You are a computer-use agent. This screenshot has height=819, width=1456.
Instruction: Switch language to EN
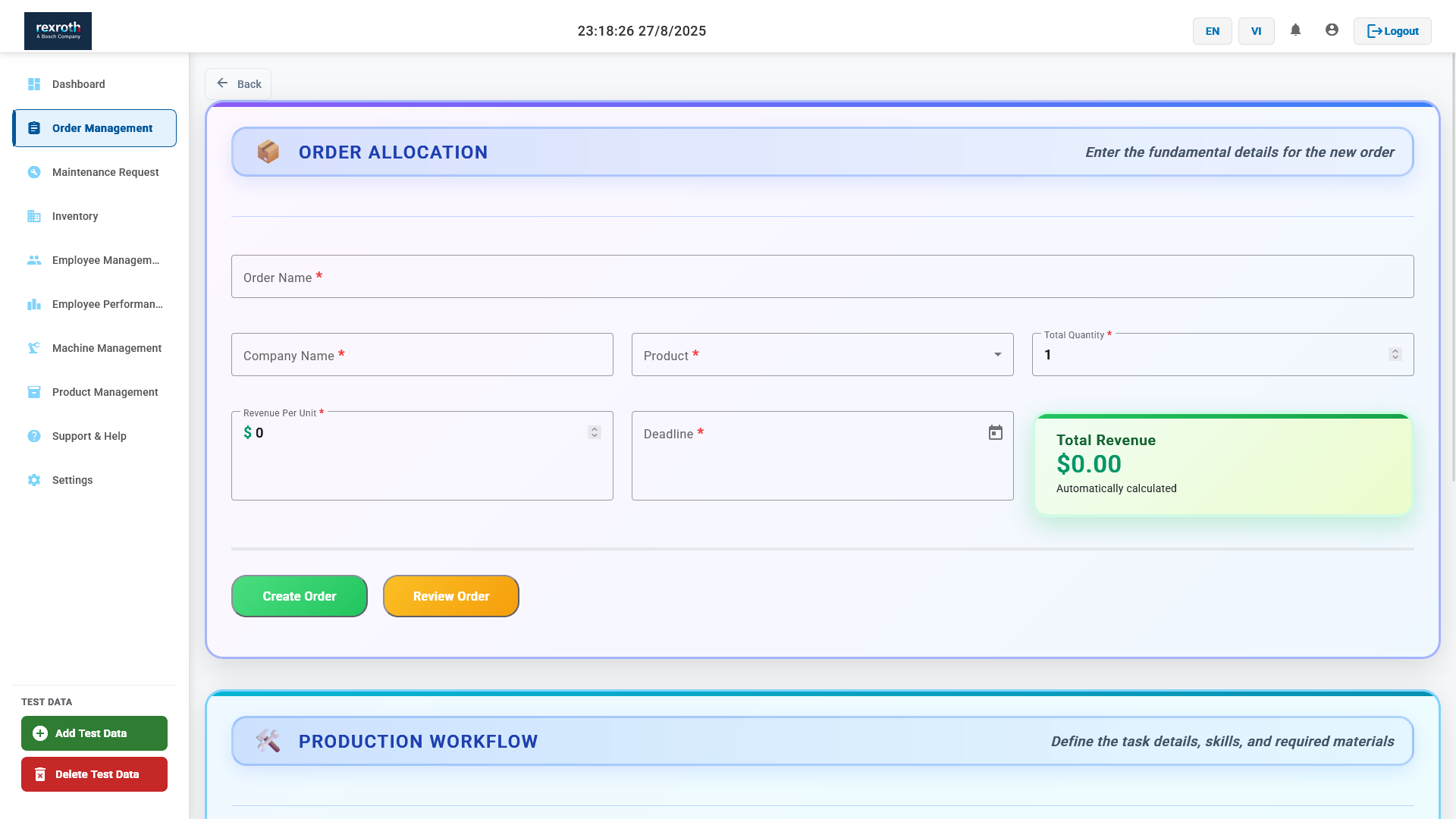point(1212,31)
